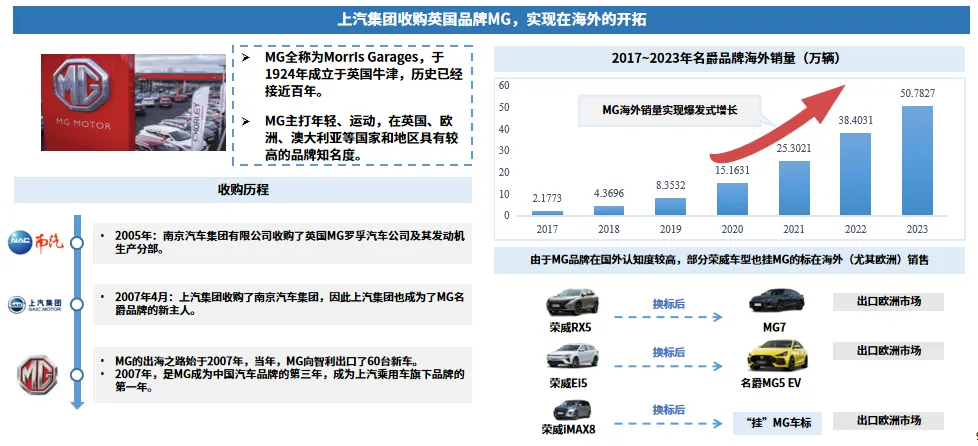The width and height of the screenshot is (978, 446).
Task: Click 出口欧洲市场 in the 名爵MG5 EV row
Action: [x=888, y=351]
